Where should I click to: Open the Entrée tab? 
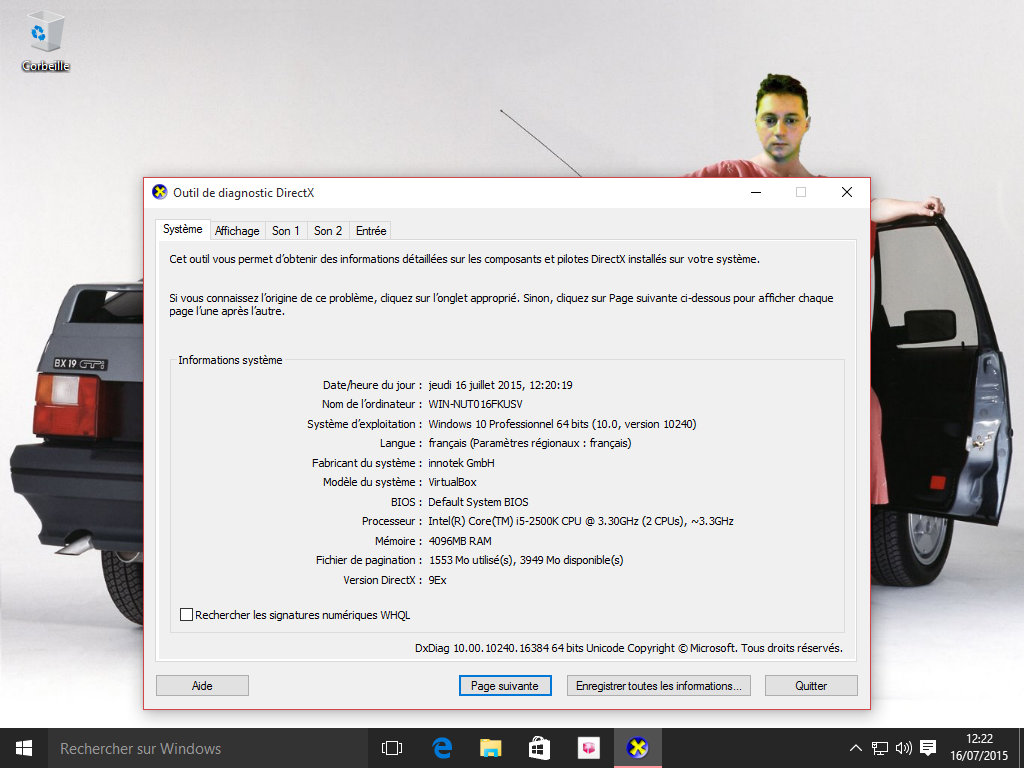coord(370,230)
